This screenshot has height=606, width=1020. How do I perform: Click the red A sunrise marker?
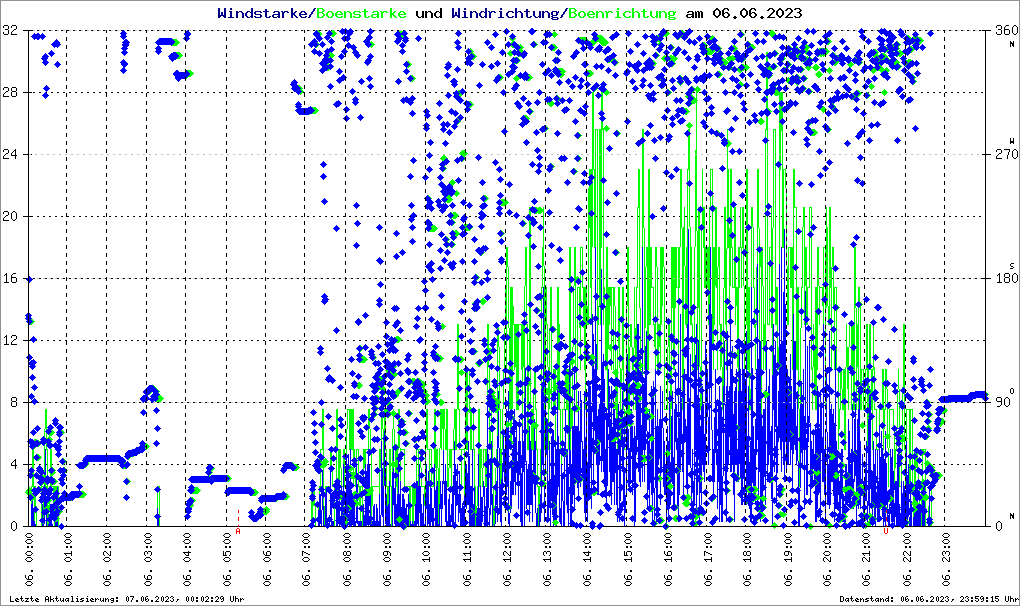[238, 531]
